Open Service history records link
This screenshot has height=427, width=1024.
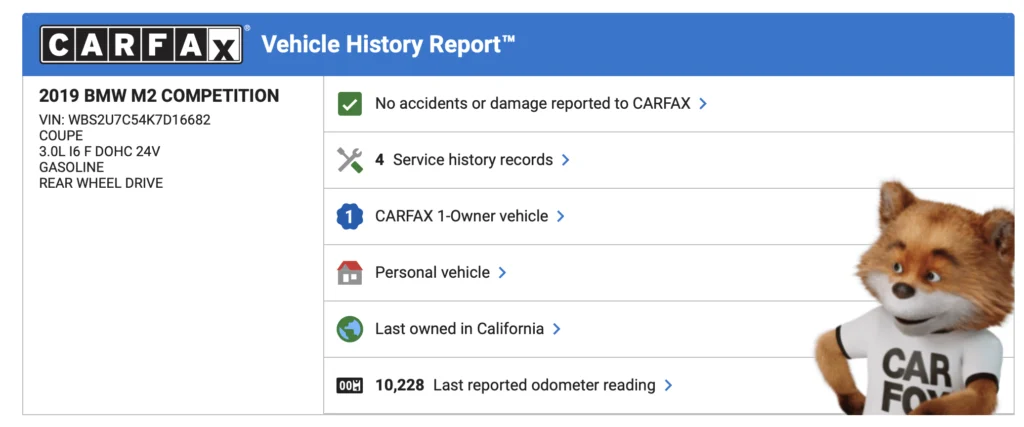(472, 160)
